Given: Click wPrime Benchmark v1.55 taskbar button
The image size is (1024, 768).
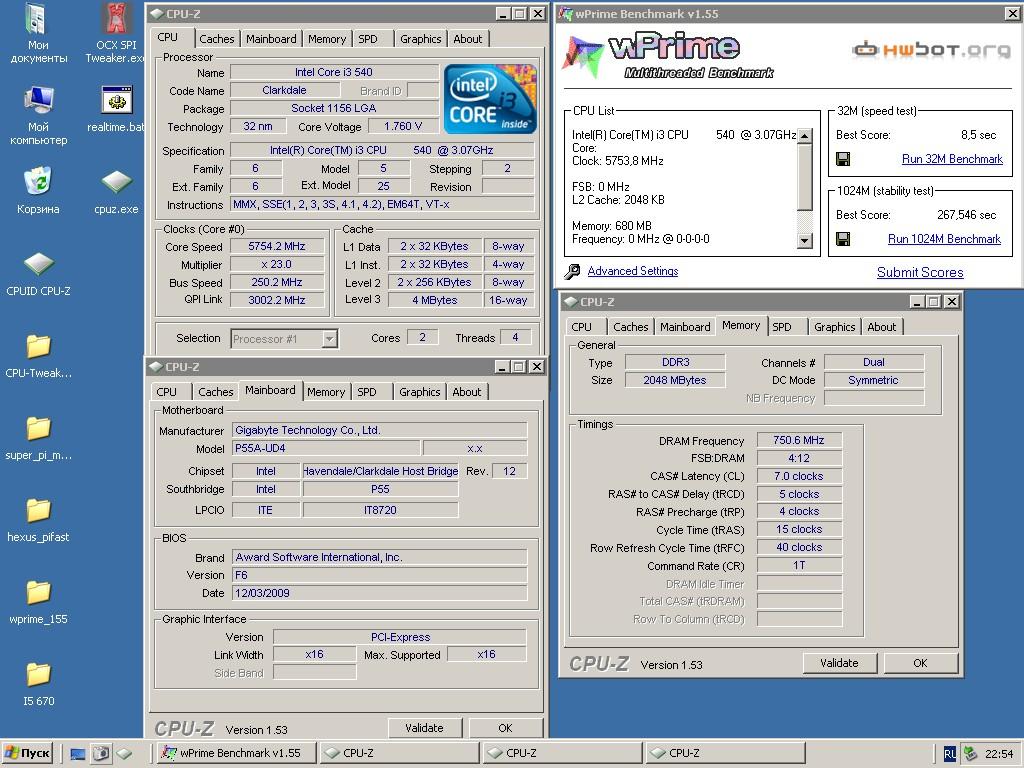Looking at the screenshot, I should click(x=238, y=753).
